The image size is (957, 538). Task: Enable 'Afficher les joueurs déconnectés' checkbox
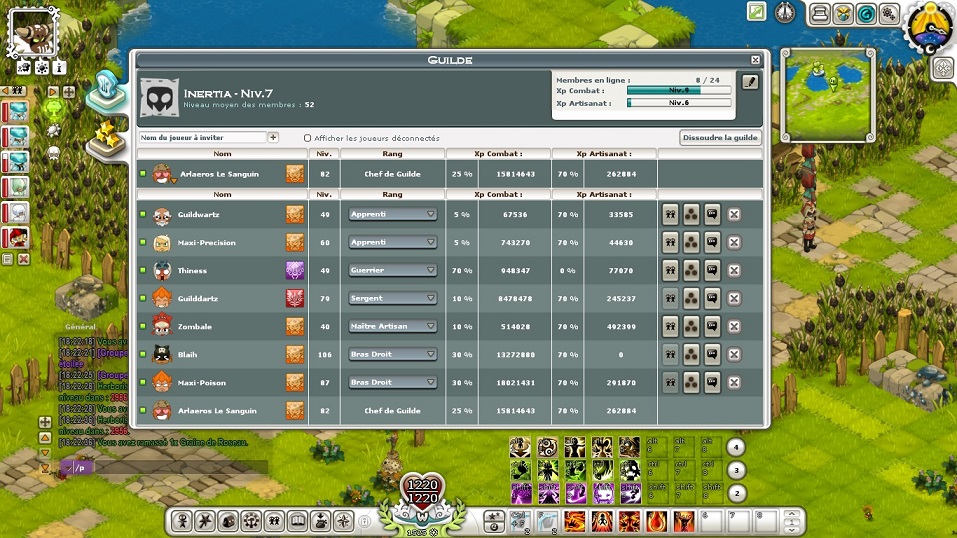click(307, 138)
